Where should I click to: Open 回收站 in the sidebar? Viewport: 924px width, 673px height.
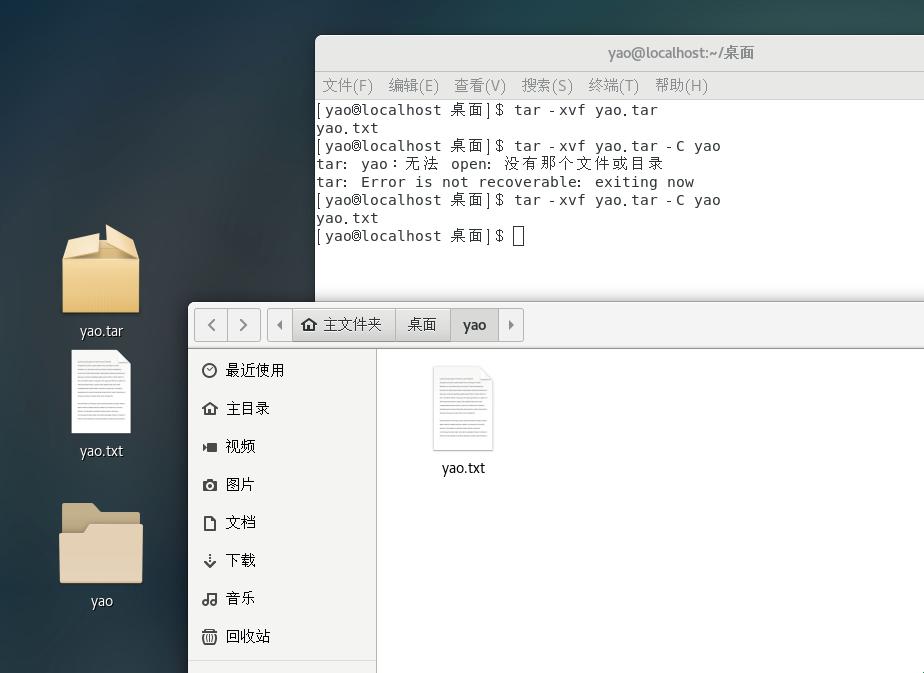click(282, 636)
